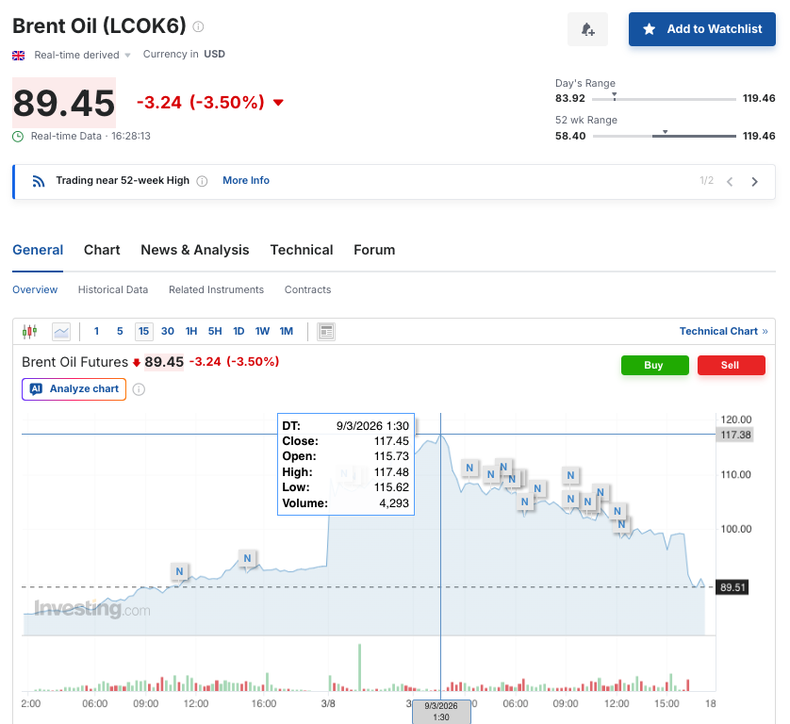Create a price alert with the bell icon
This screenshot has width=790, height=724.
[x=587, y=29]
